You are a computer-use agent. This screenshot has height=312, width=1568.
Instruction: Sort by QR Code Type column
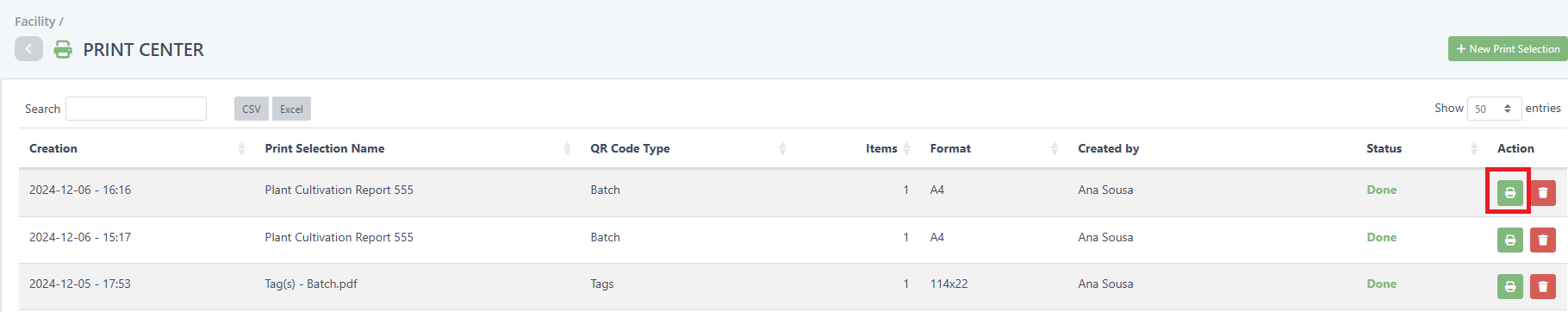tap(688, 148)
